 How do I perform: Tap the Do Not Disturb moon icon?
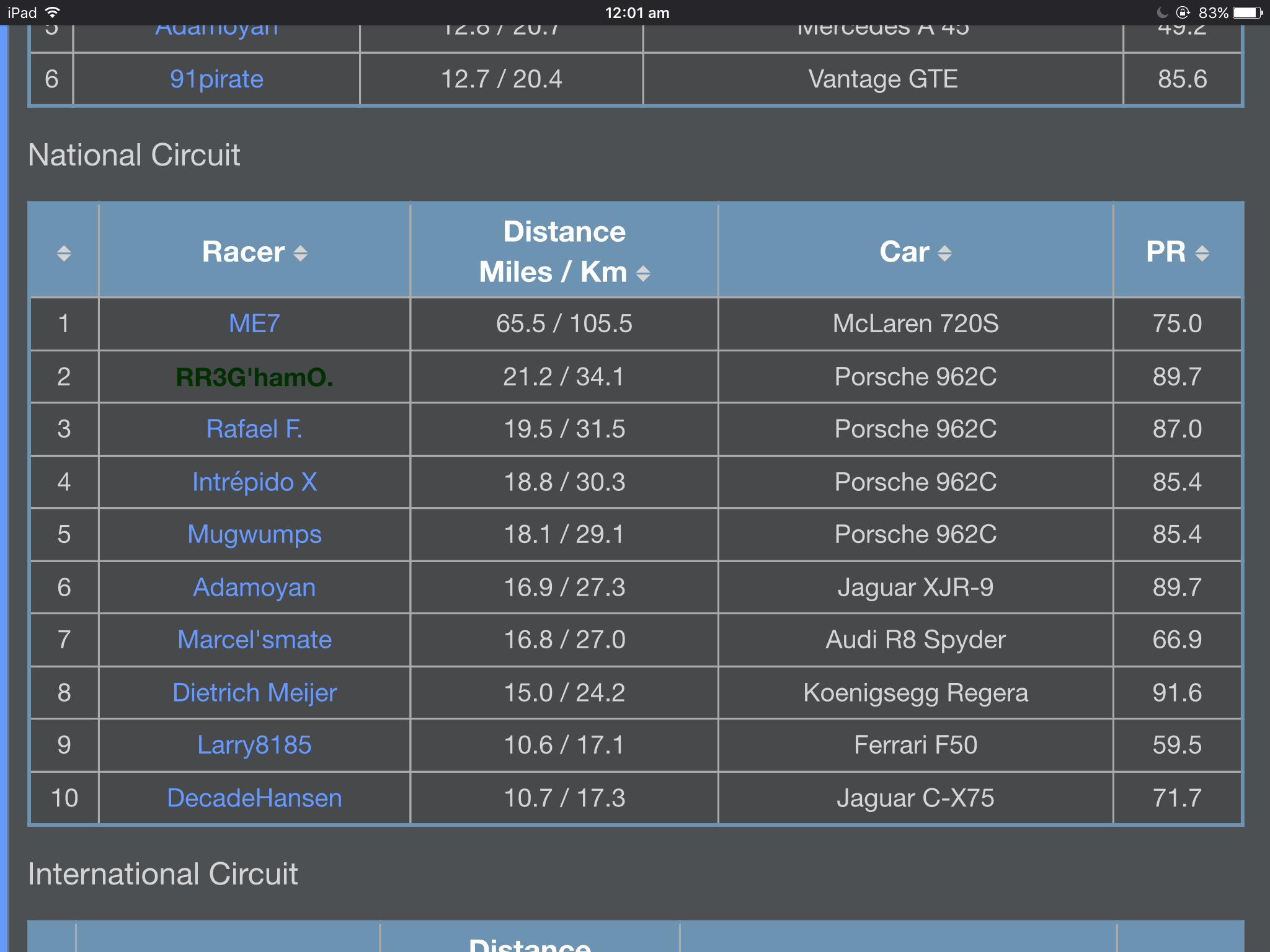pos(1162,12)
